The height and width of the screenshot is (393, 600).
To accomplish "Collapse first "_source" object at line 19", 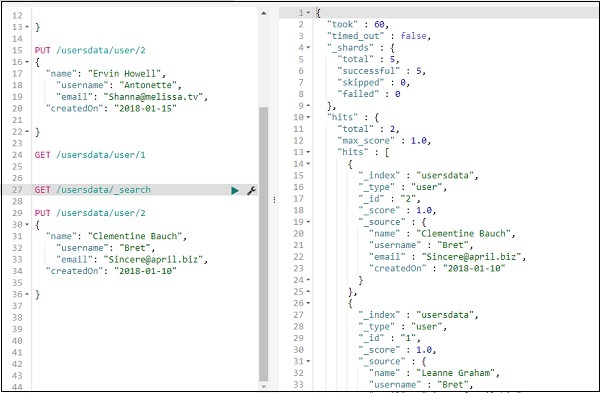I will [x=308, y=222].
